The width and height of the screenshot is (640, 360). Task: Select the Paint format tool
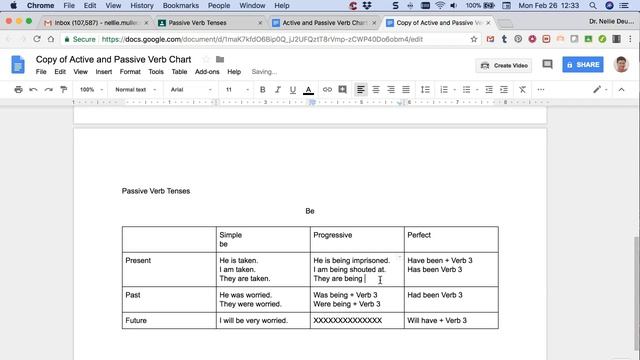64,89
